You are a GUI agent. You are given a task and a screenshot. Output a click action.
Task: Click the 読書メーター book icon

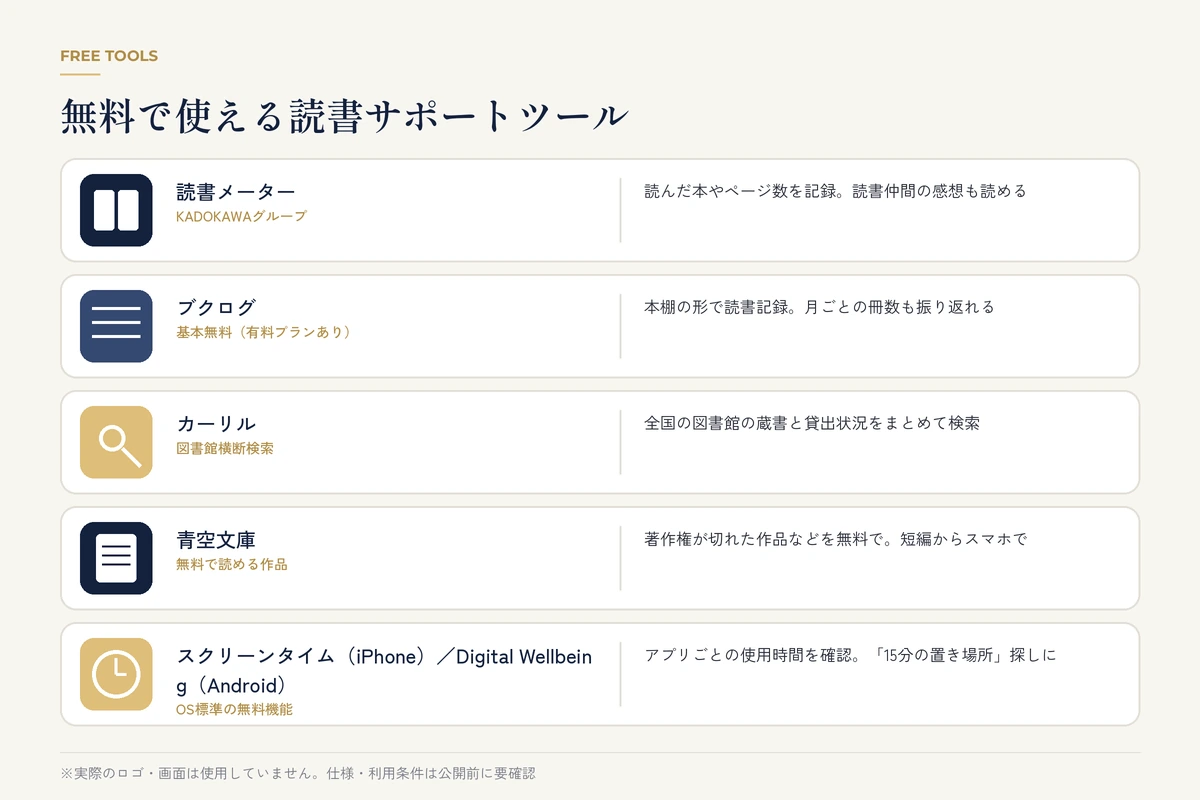click(x=116, y=210)
